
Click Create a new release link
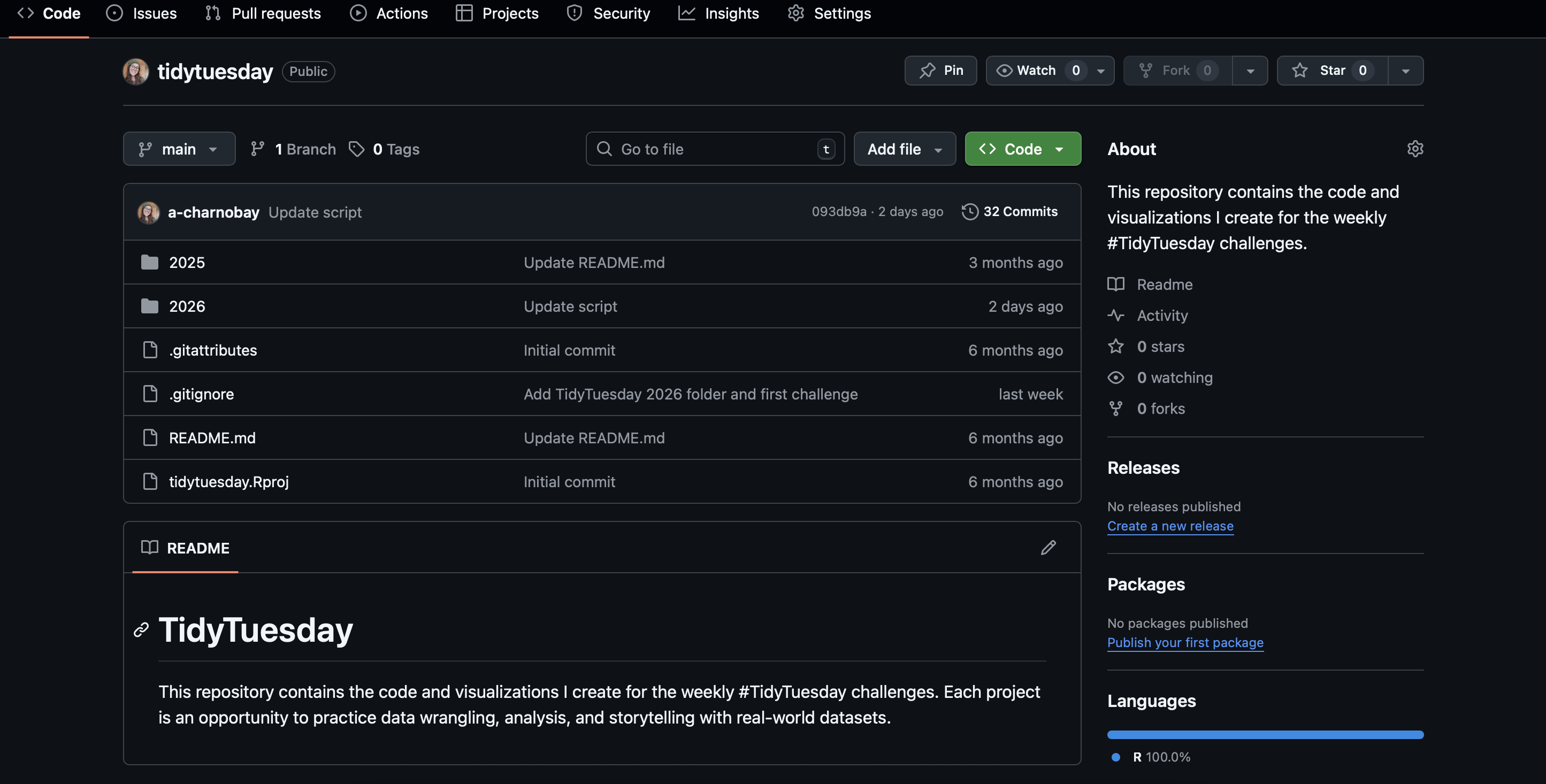[1170, 526]
